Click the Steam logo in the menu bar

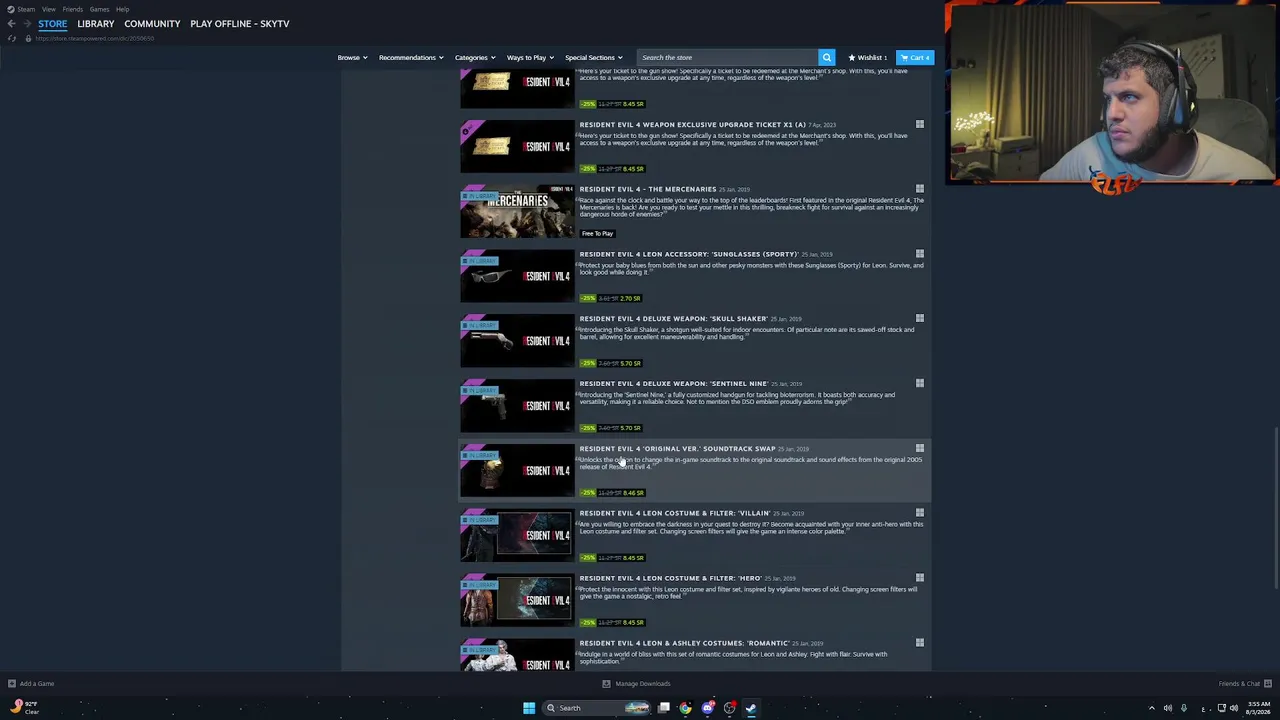(10, 9)
